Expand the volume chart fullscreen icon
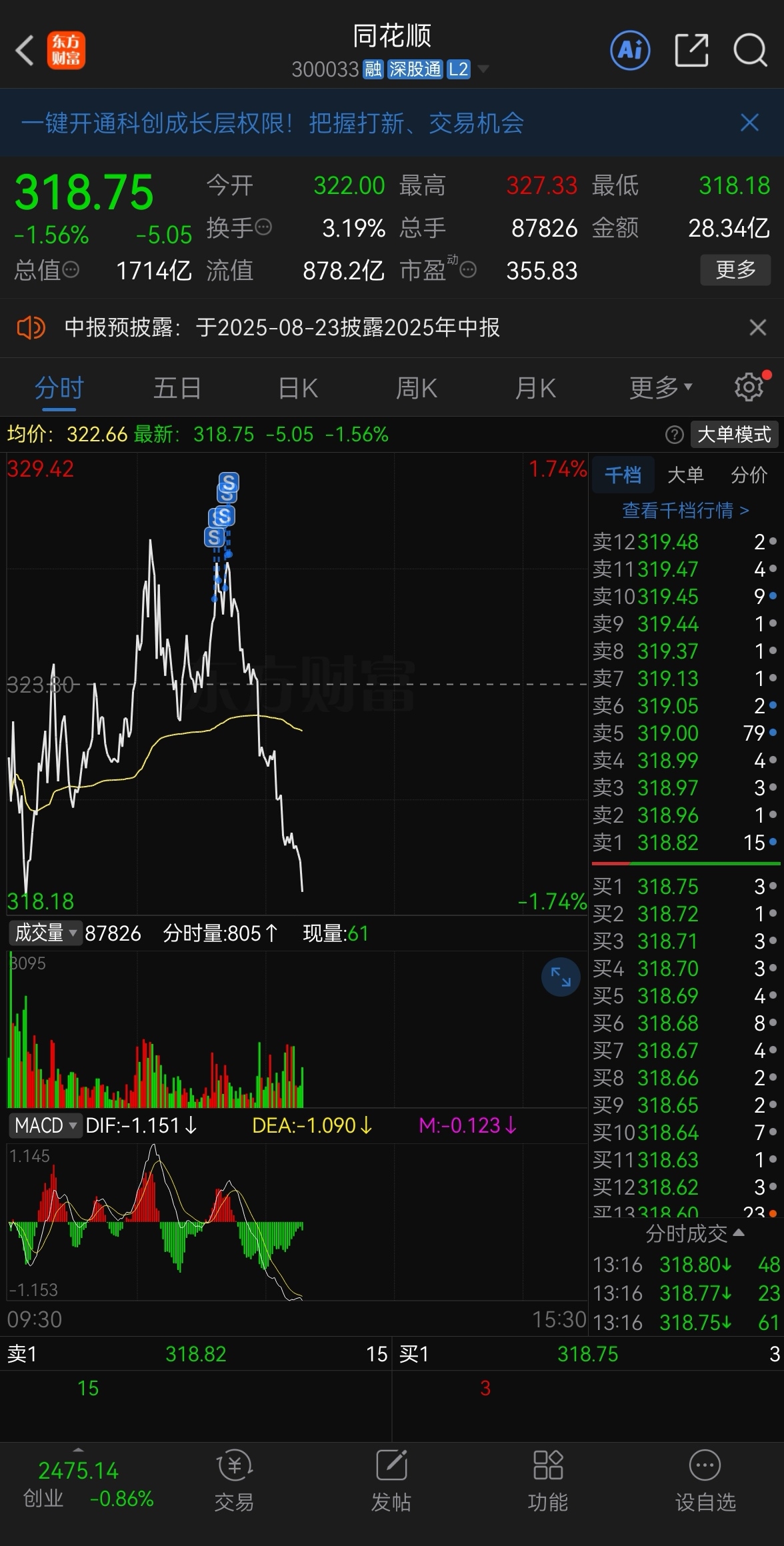 (x=561, y=977)
